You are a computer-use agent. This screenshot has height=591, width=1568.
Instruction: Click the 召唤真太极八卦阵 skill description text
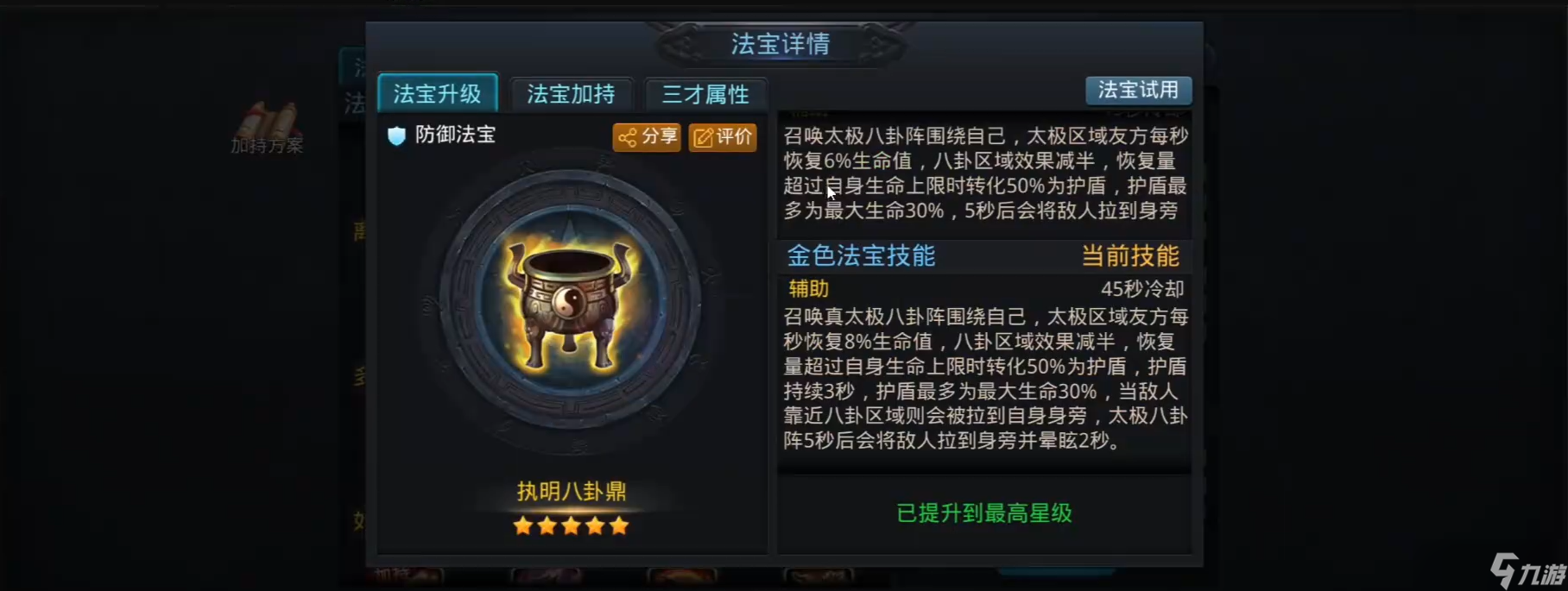pyautogui.click(x=985, y=379)
